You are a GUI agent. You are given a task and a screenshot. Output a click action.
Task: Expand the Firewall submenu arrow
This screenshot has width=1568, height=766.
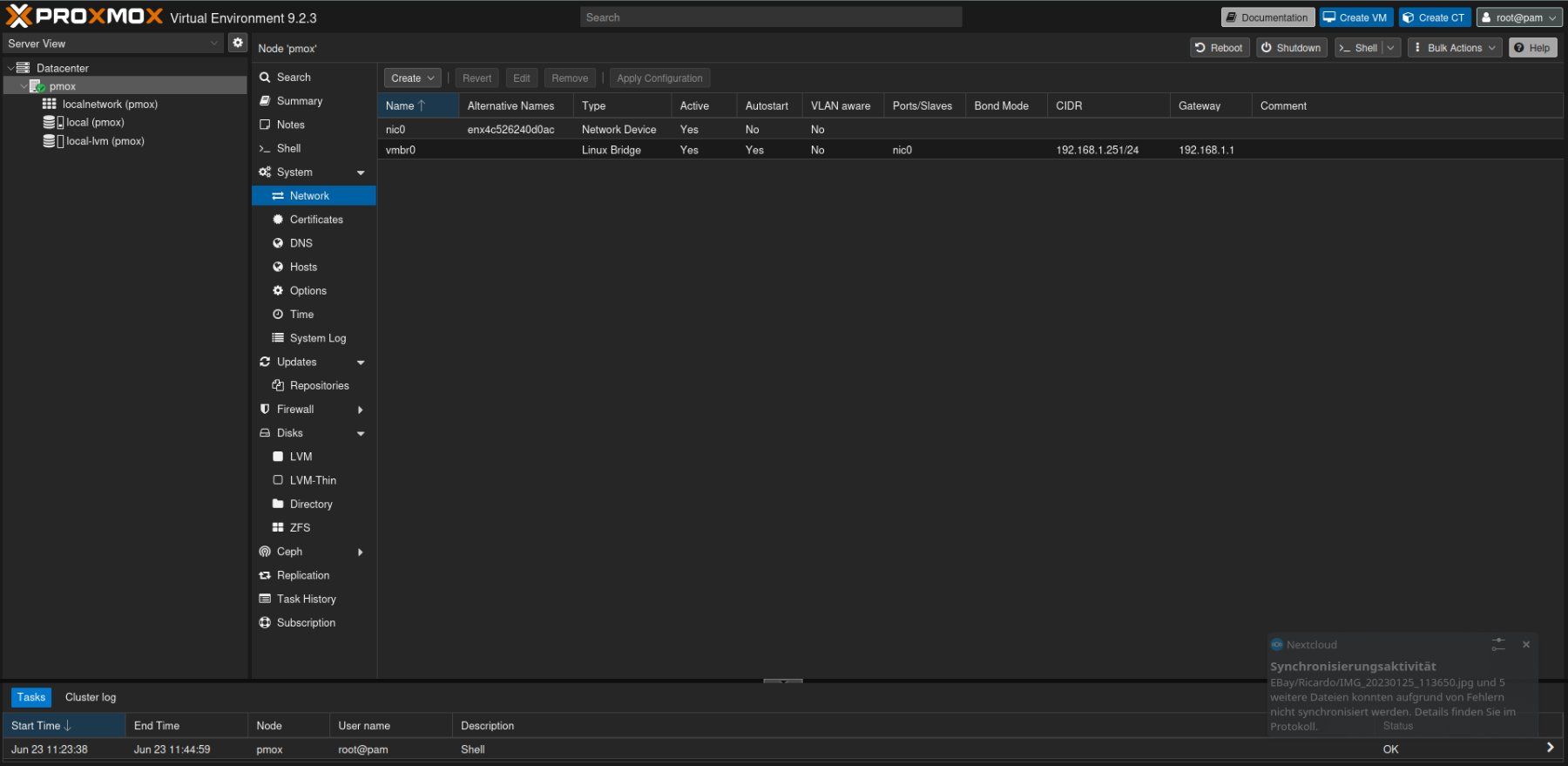click(361, 410)
